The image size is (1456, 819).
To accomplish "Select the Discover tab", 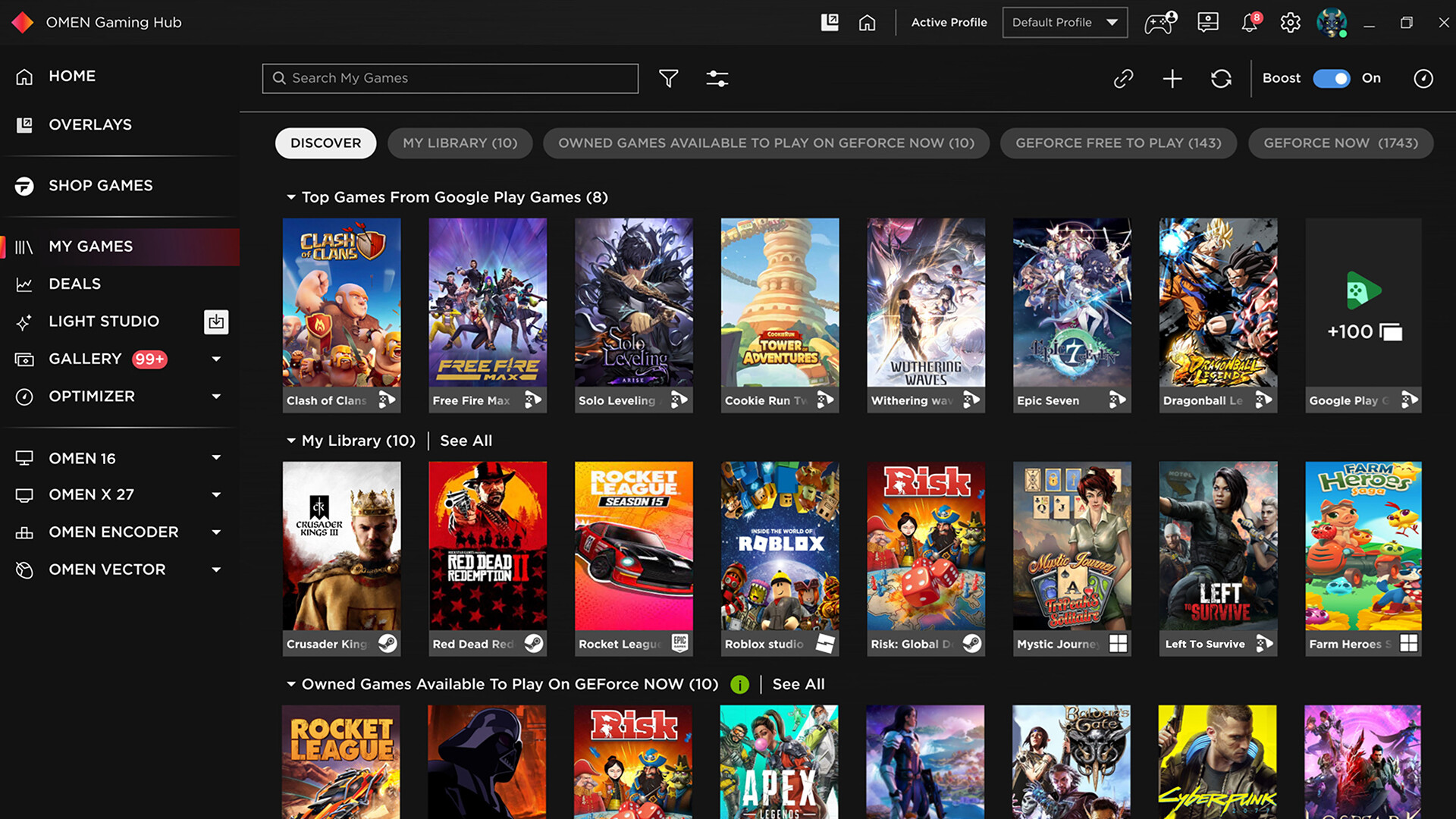I will 325,143.
